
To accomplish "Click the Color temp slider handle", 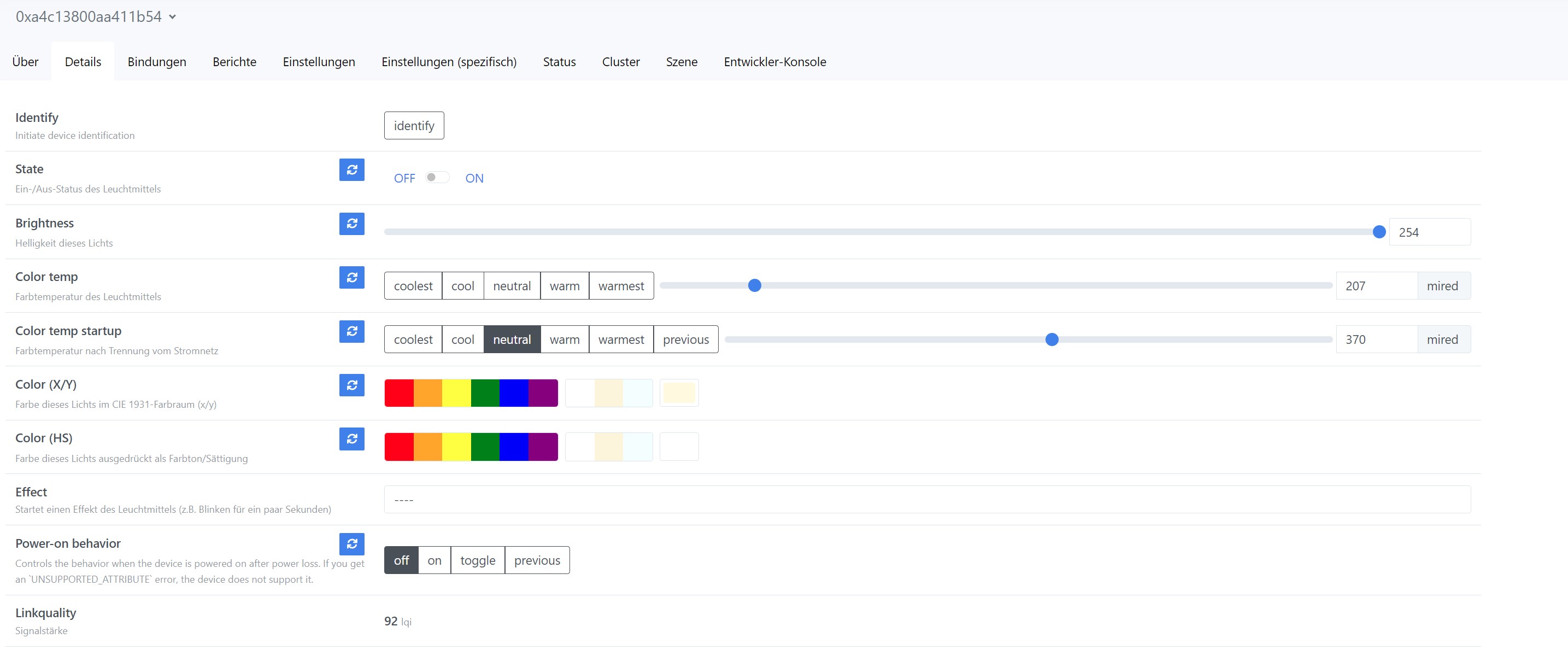I will coord(754,285).
